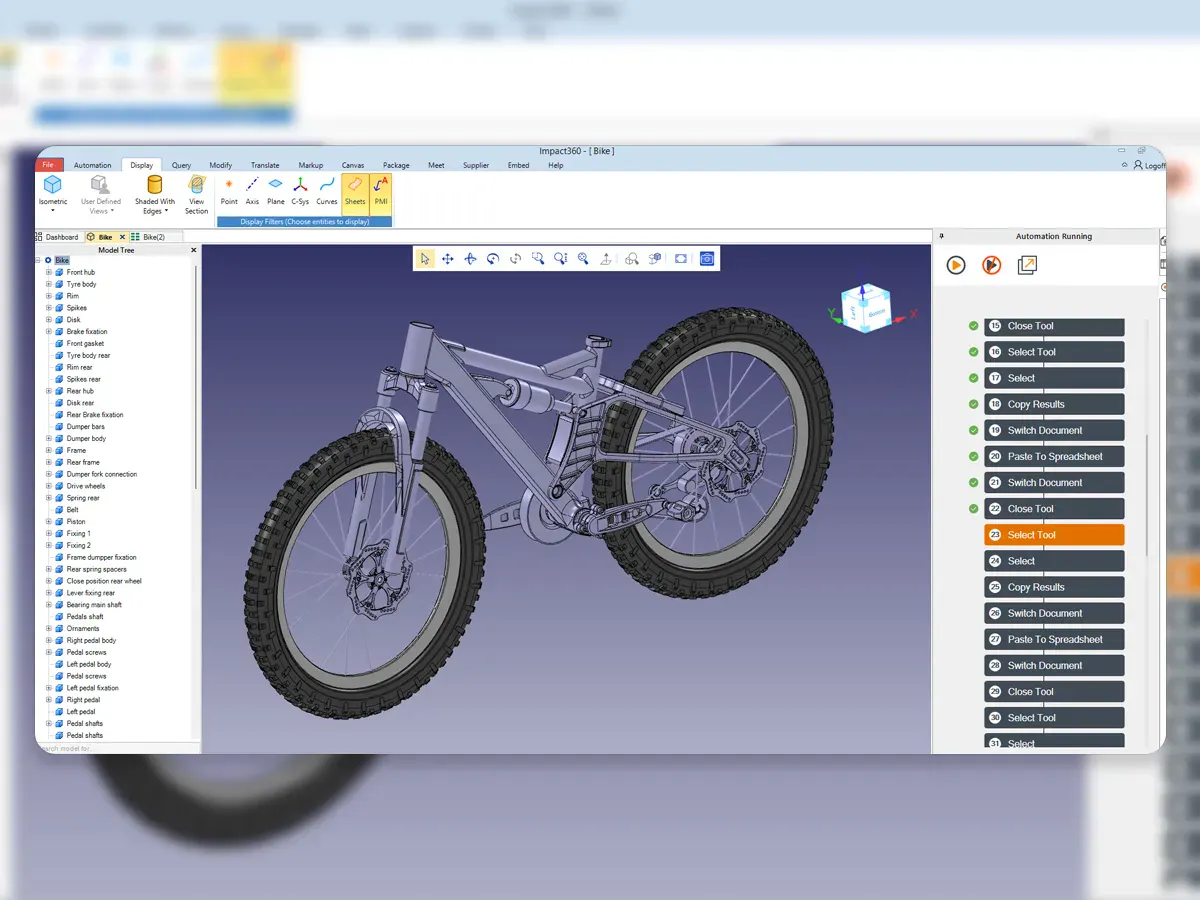Expand the Front hub tree node
Viewport: 1200px width, 900px height.
48,272
